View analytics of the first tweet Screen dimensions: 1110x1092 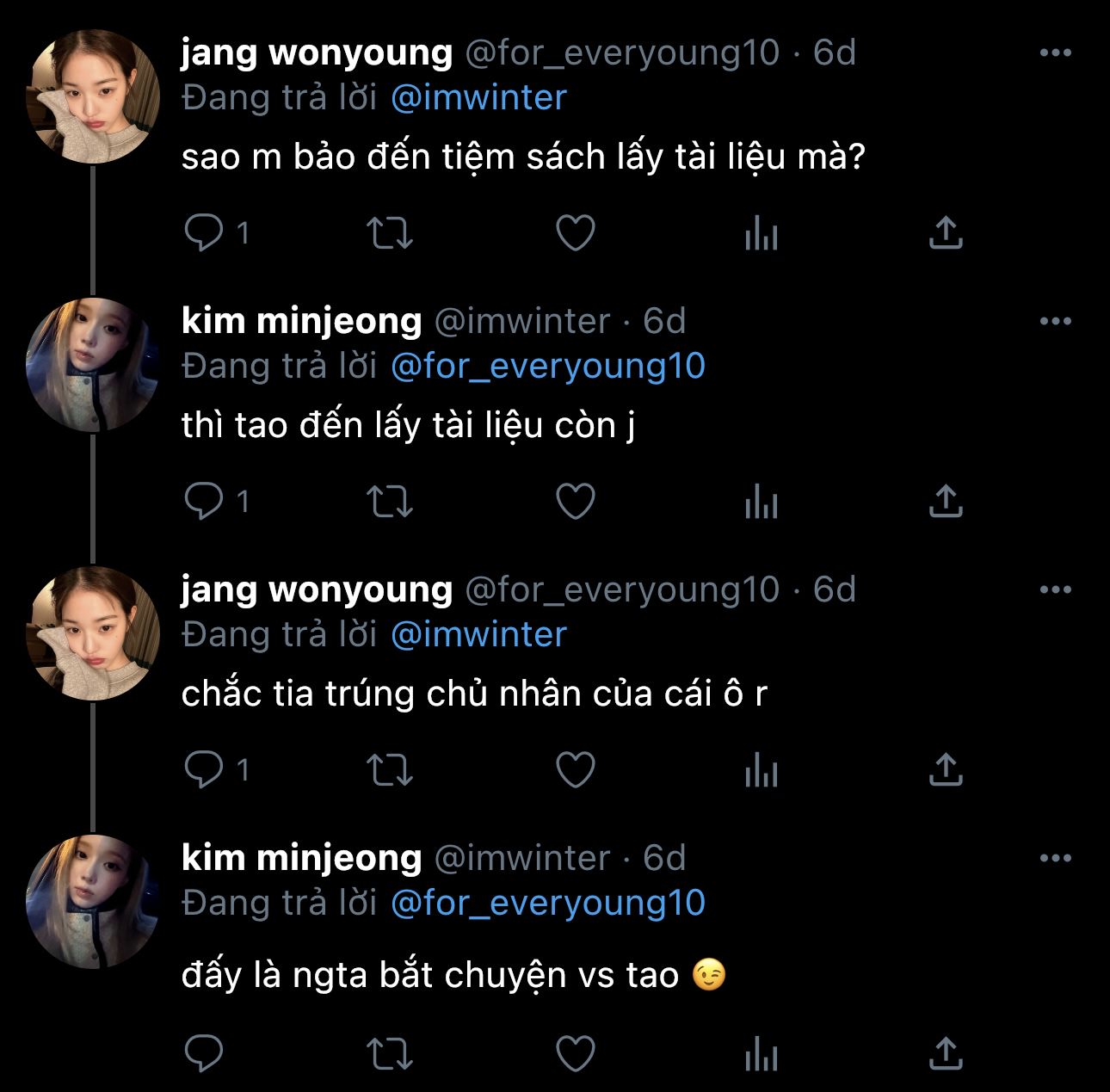tap(761, 232)
